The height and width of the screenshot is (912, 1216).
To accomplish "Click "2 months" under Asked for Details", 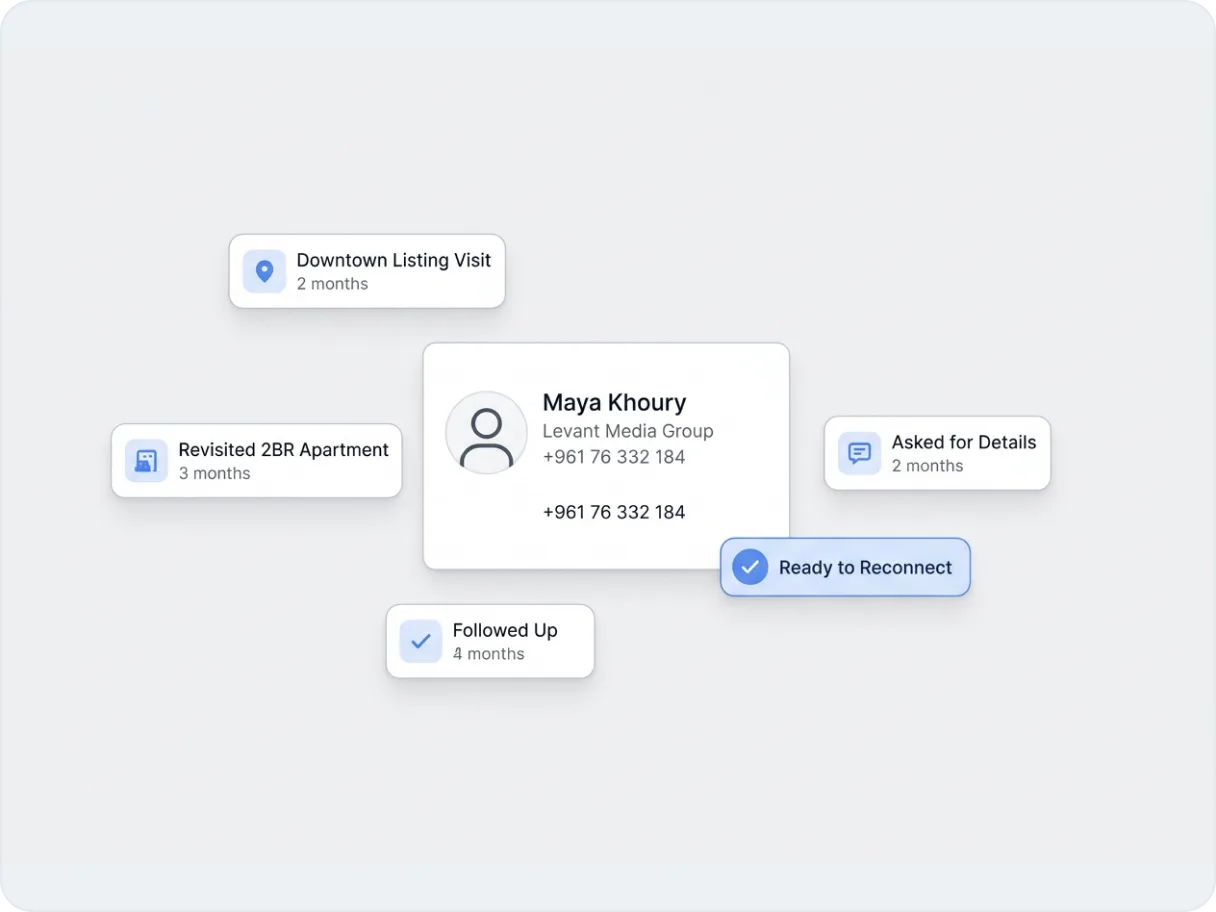I will pos(927,466).
